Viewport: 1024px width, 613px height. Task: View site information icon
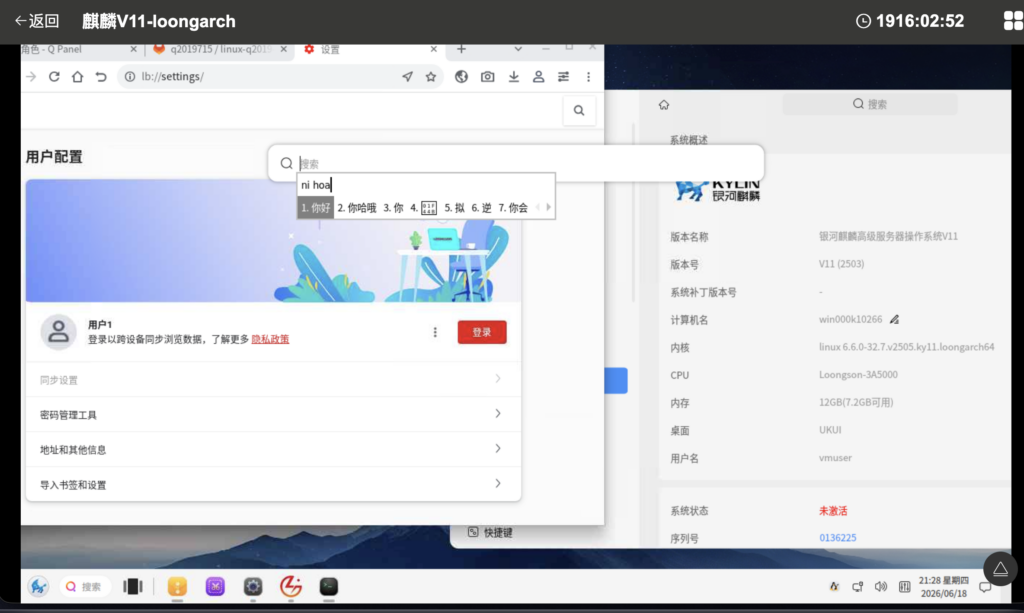click(130, 76)
